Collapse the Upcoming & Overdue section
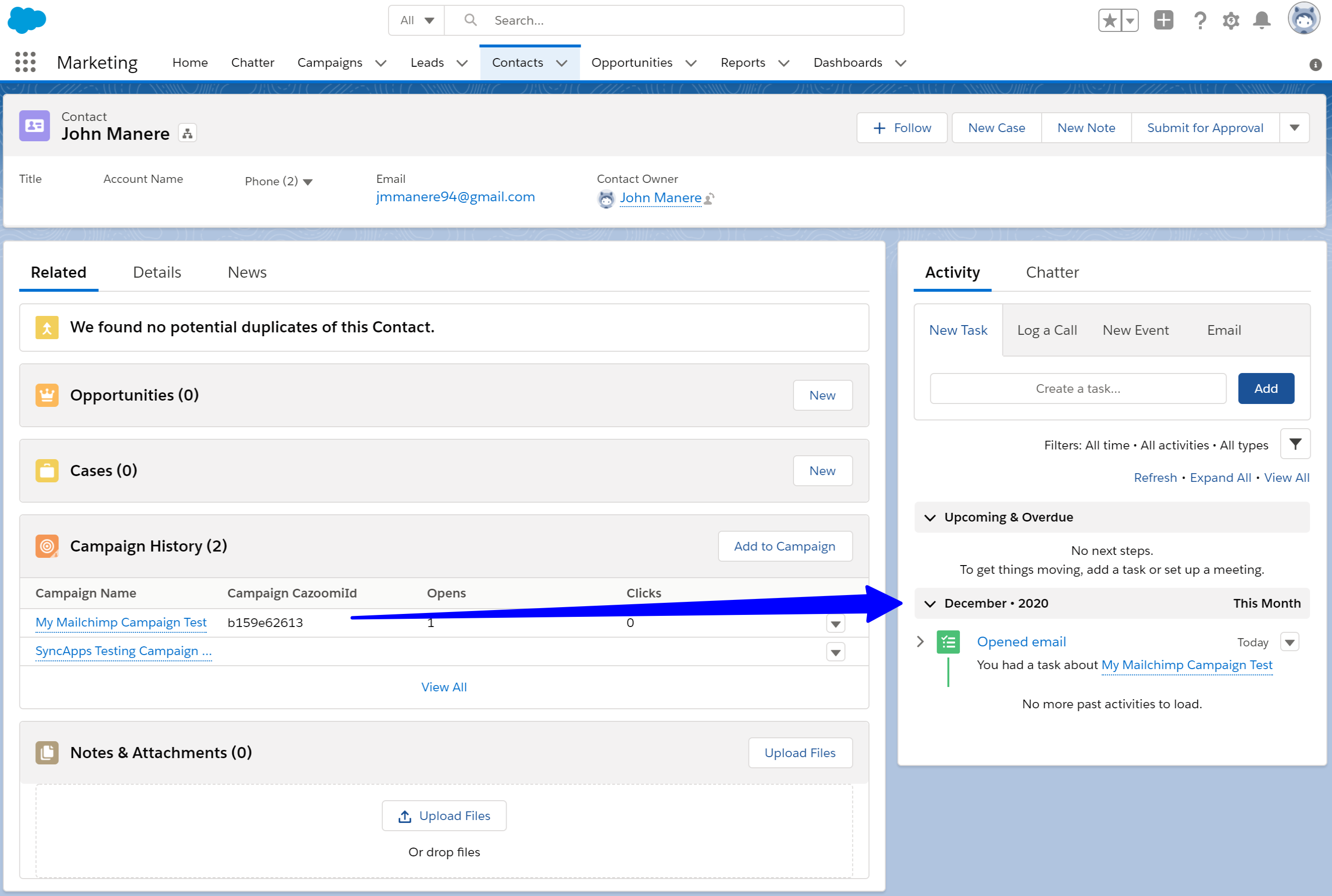Image resolution: width=1332 pixels, height=896 pixels. (930, 518)
